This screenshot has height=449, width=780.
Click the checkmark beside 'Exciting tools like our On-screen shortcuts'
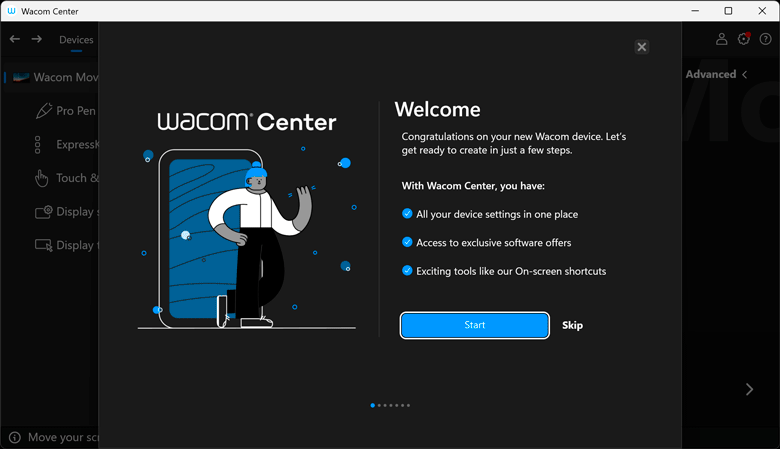(407, 270)
